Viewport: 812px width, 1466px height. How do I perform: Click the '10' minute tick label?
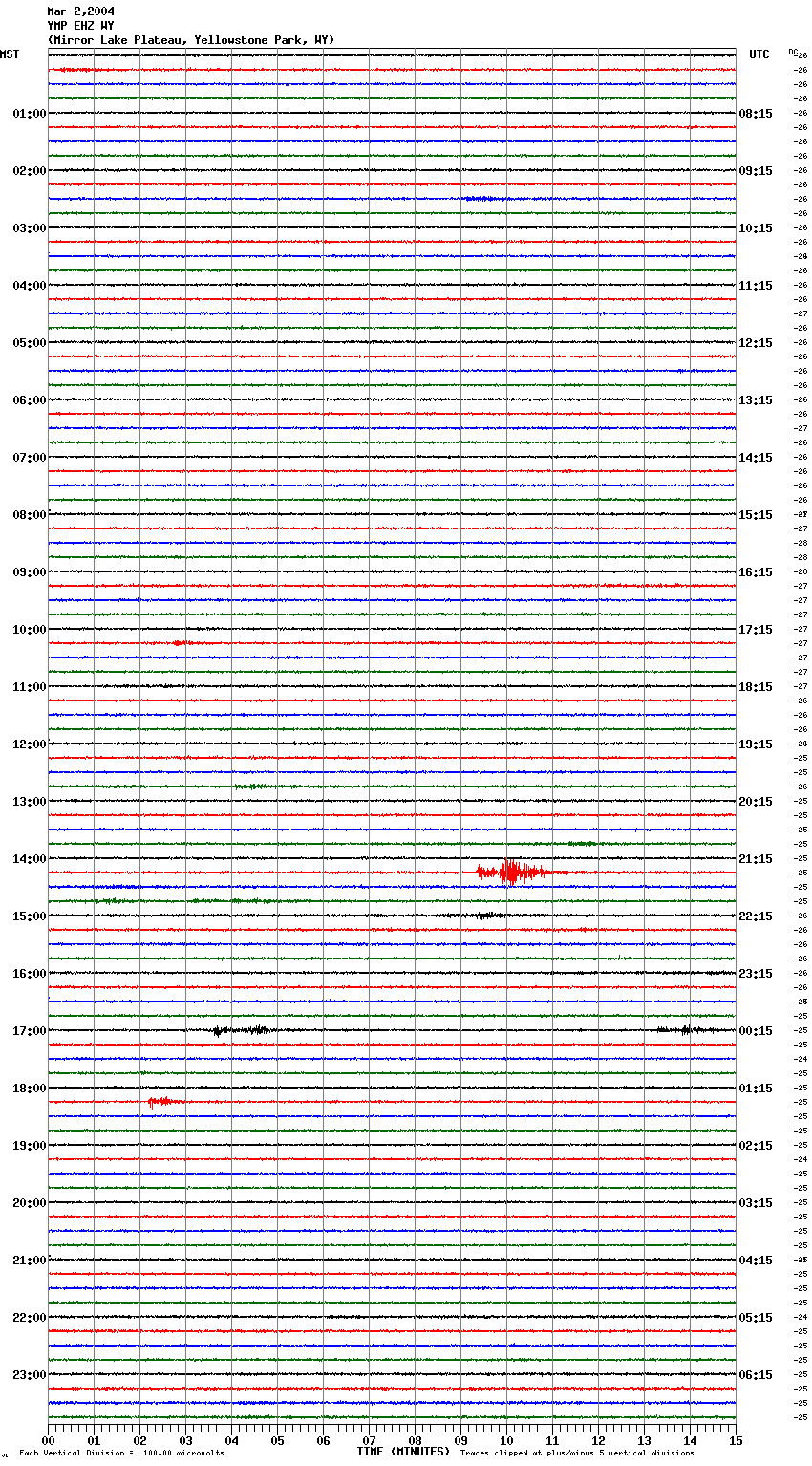506,1440
